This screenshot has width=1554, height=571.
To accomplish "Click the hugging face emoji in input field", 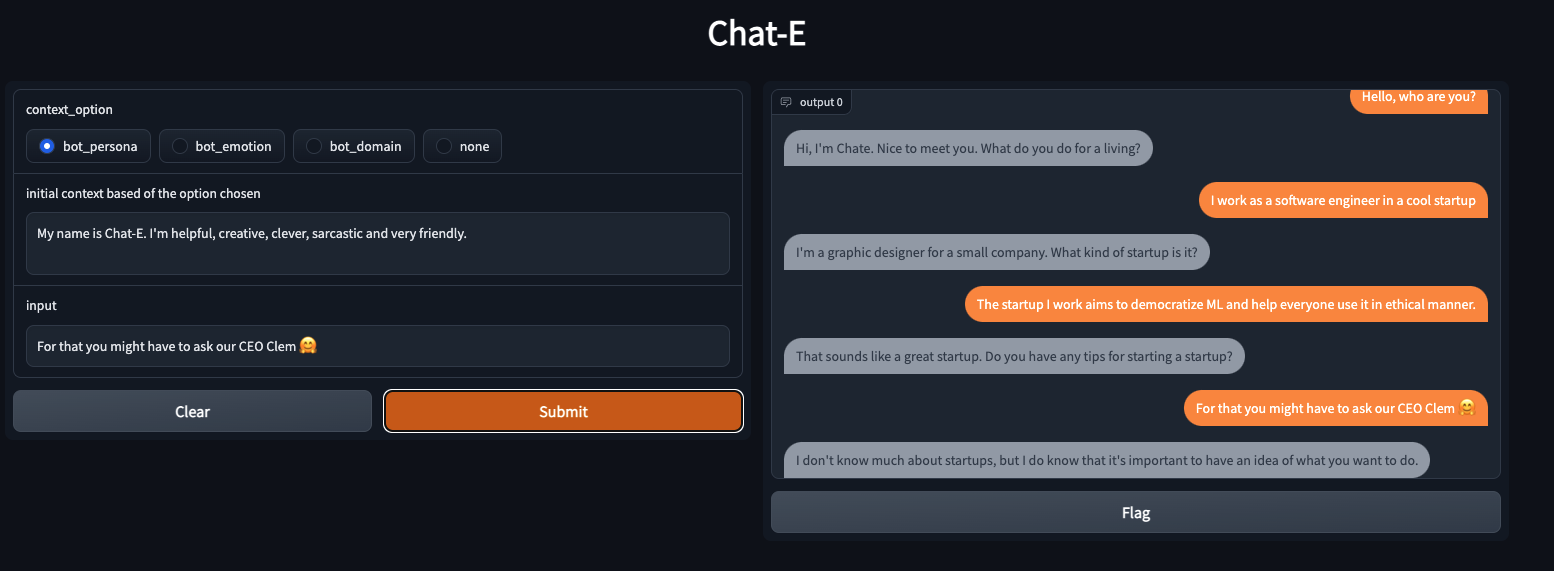I will [308, 346].
